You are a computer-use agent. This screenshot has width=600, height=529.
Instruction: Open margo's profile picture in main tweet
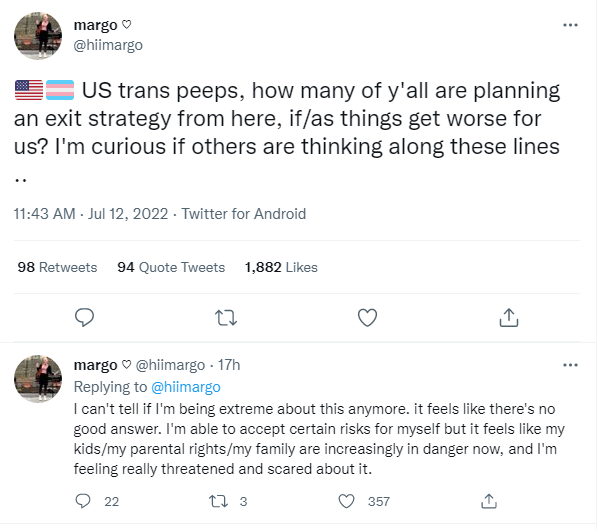pyautogui.click(x=40, y=35)
